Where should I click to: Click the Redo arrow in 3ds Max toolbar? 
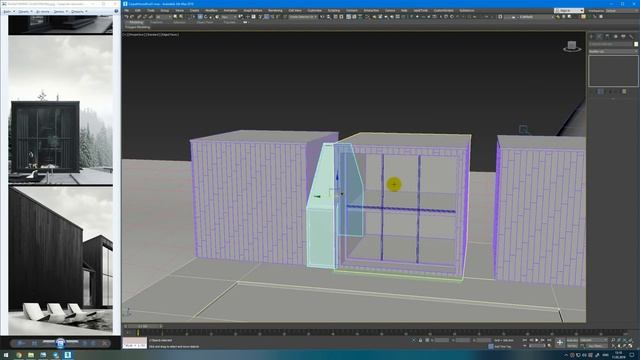(x=131, y=17)
